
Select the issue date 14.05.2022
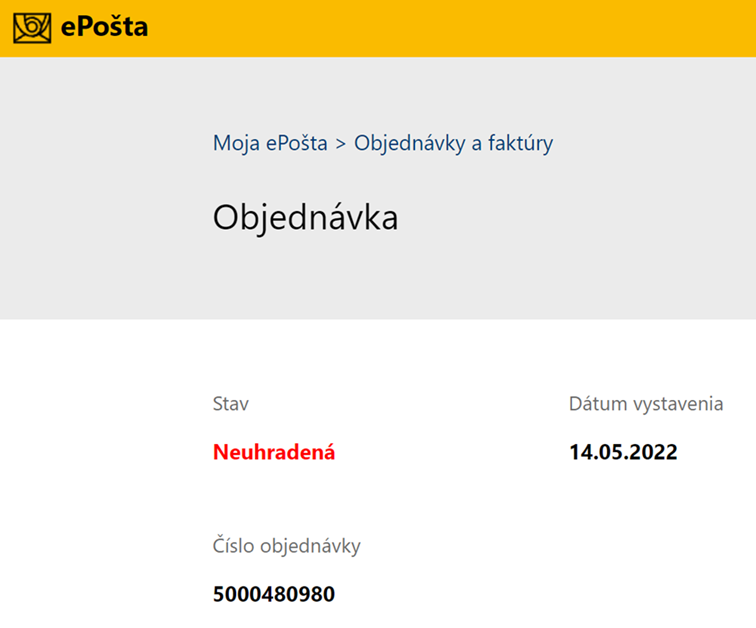623,452
